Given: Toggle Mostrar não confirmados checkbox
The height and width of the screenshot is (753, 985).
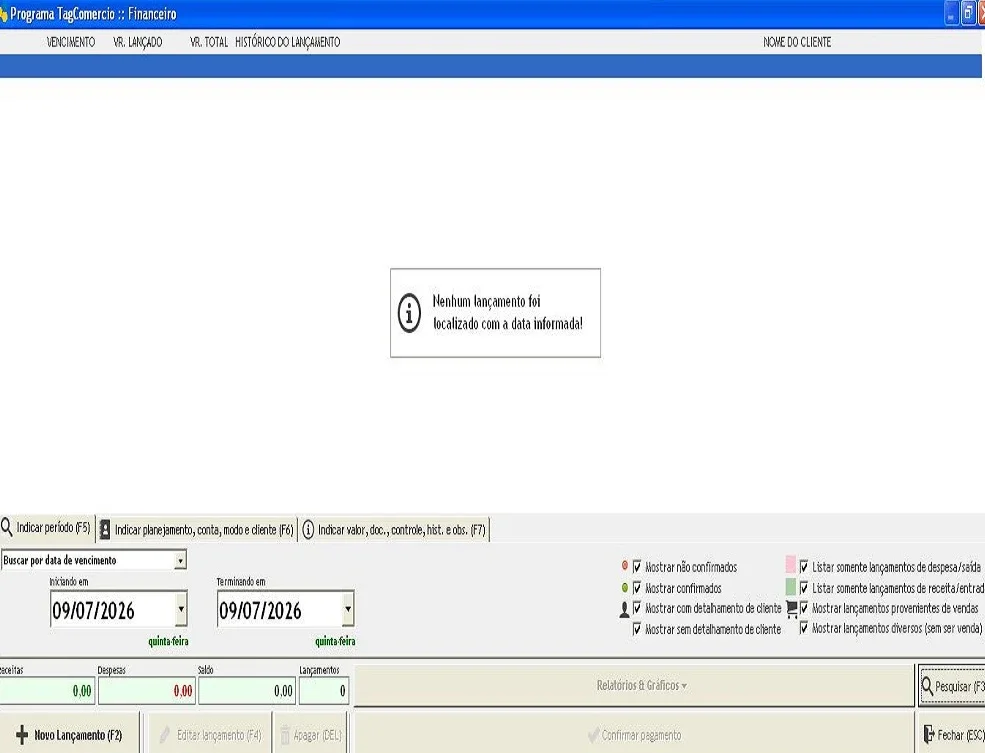Looking at the screenshot, I should [637, 566].
